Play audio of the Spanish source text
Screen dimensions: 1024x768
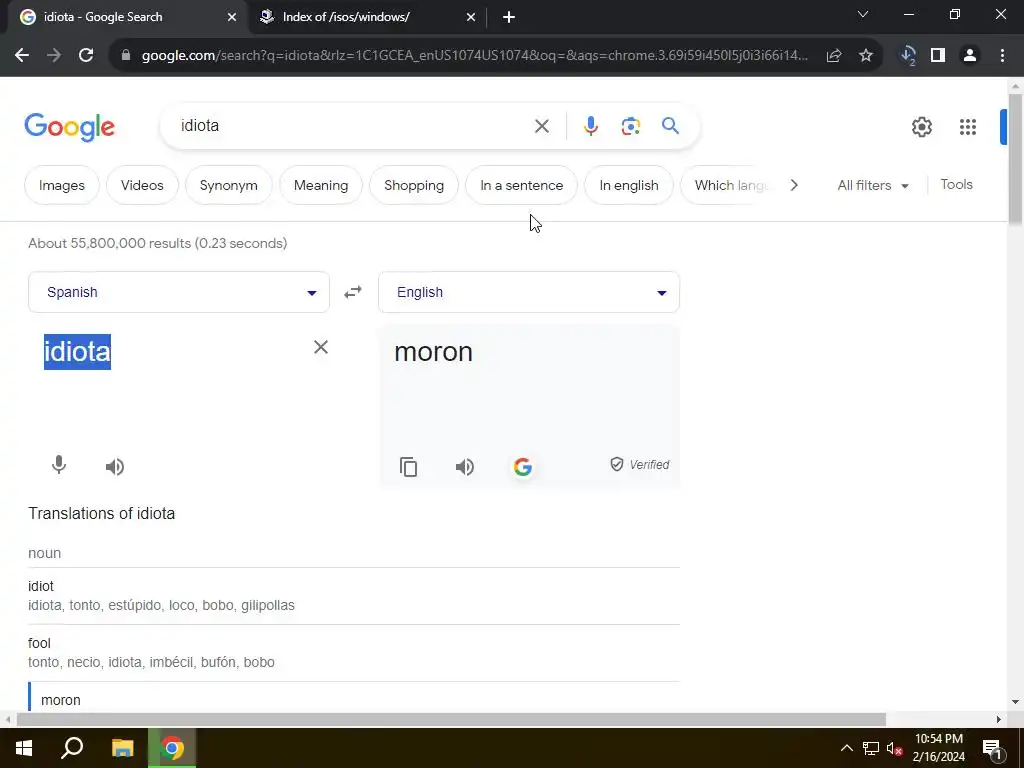point(114,466)
